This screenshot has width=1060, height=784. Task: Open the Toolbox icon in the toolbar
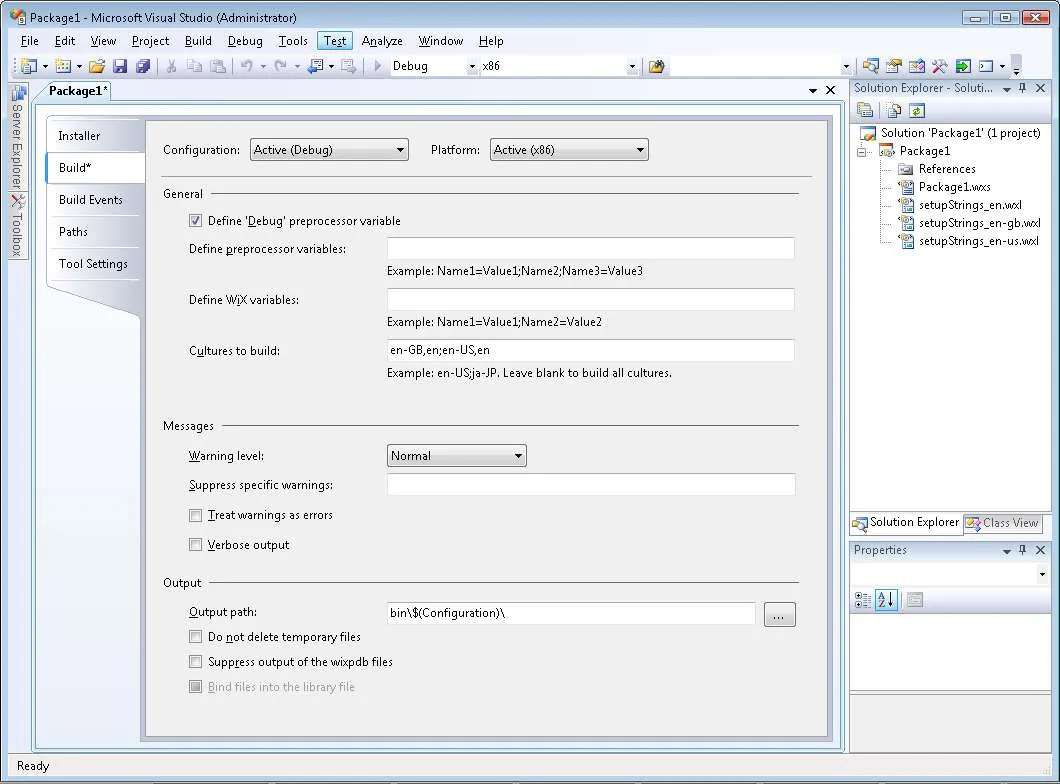[x=939, y=67]
